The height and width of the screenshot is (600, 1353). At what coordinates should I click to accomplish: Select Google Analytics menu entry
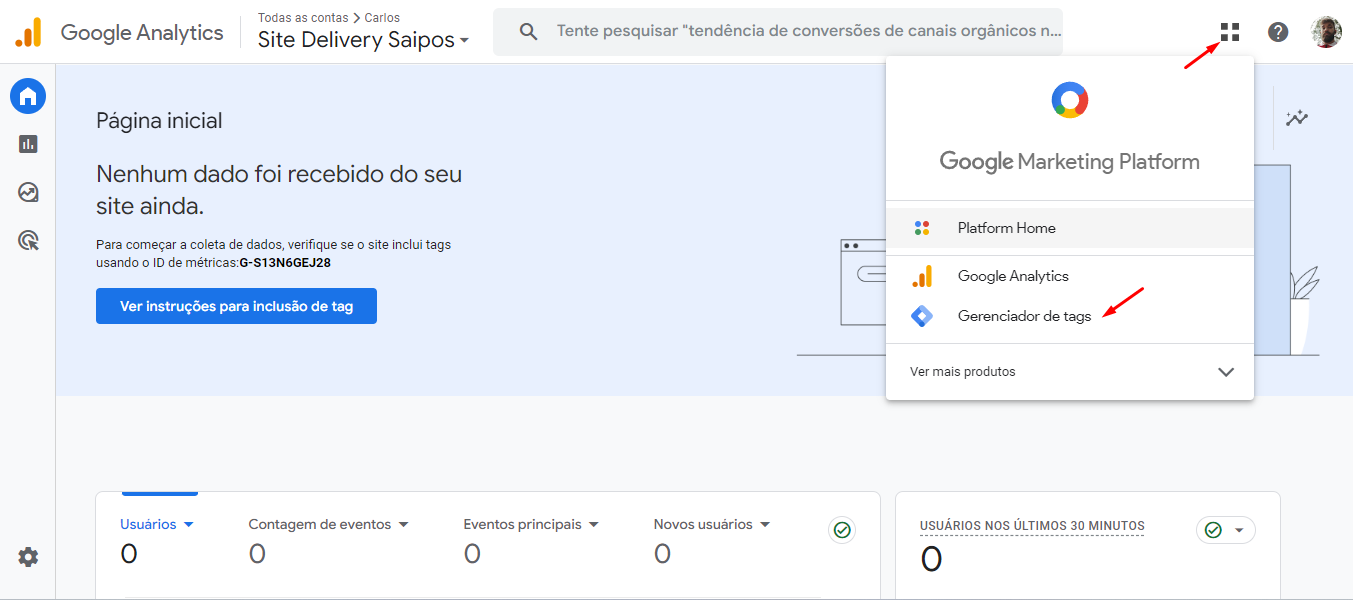(1070, 276)
